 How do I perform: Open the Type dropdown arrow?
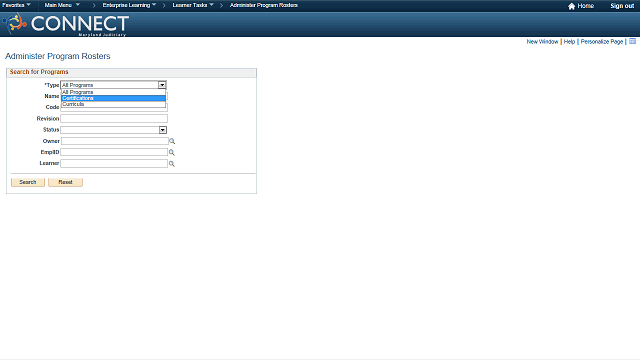(162, 85)
